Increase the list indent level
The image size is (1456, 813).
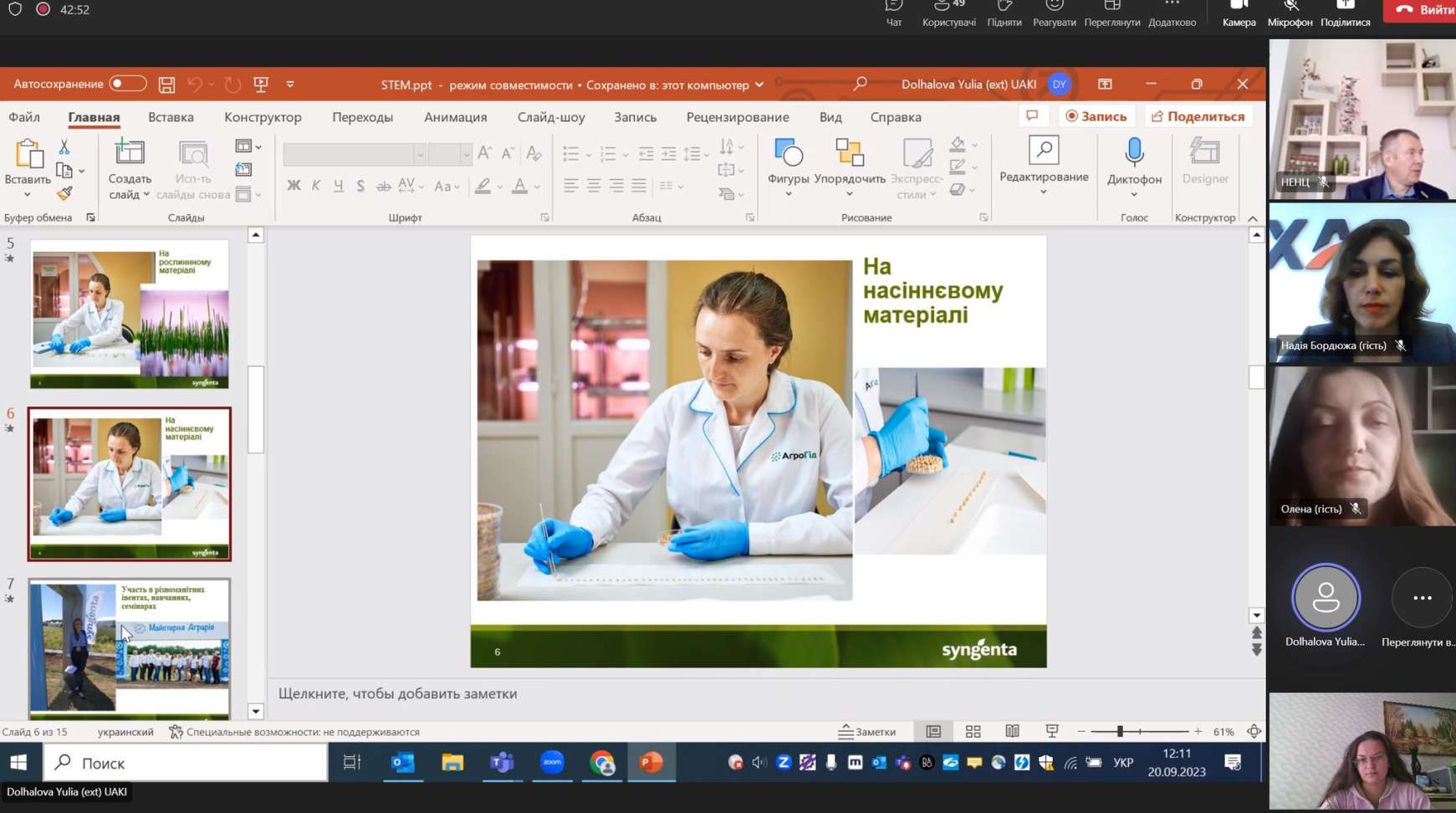pos(669,153)
